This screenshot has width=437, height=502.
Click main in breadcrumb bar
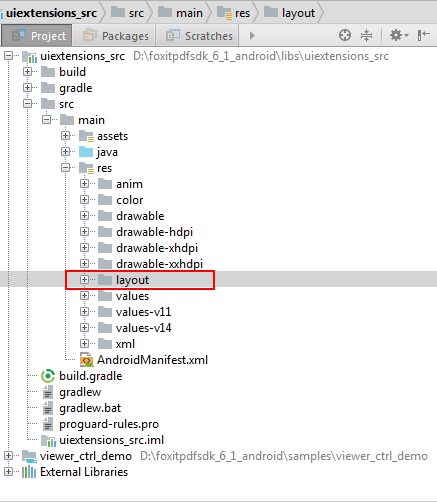(x=180, y=13)
